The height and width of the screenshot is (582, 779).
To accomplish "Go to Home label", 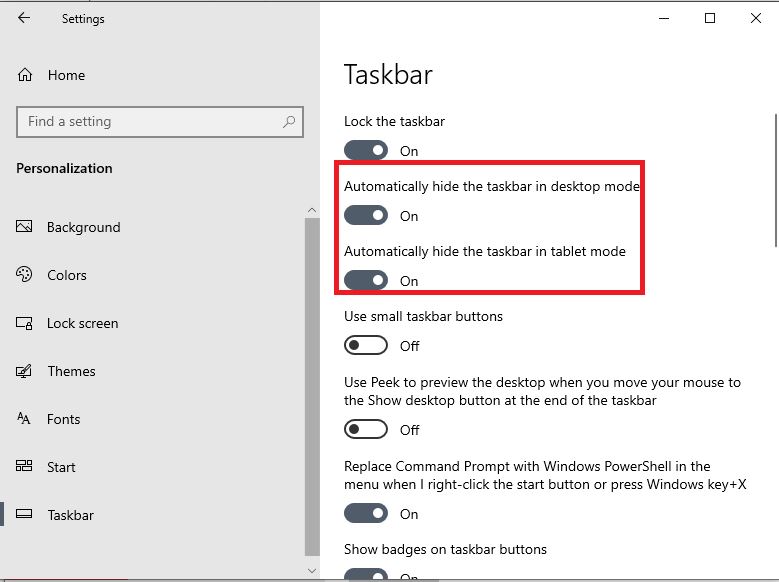I will coord(66,75).
